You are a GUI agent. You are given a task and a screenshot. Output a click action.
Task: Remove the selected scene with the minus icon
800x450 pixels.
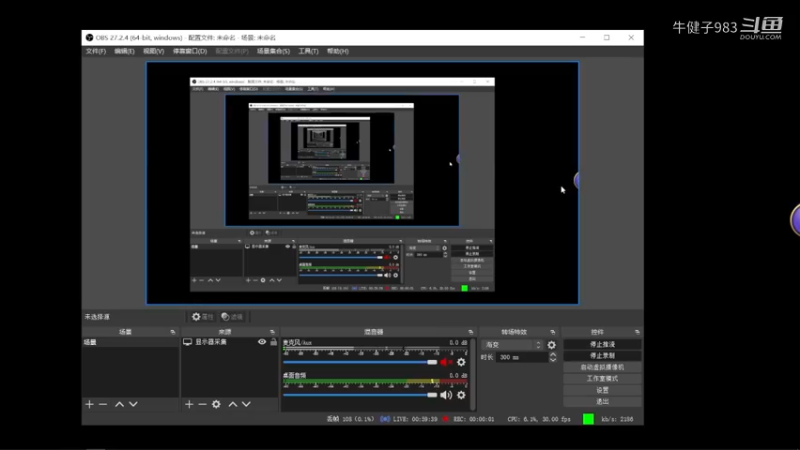(103, 404)
